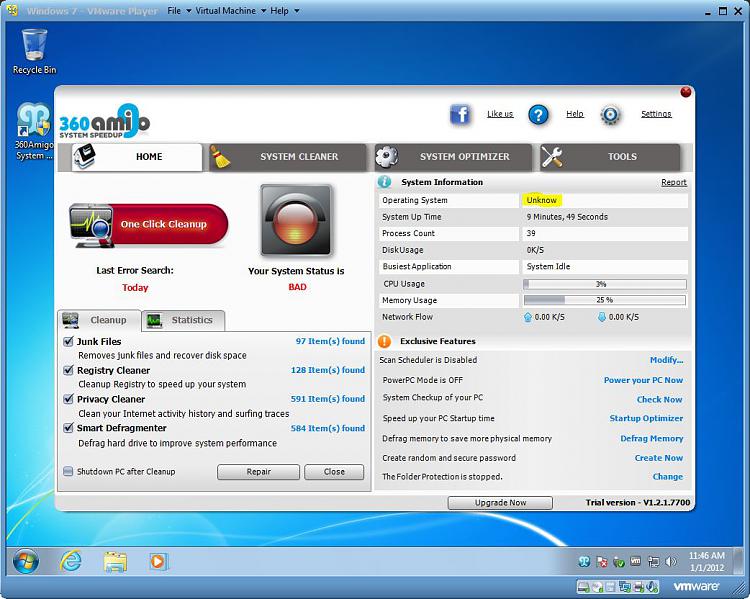Click Power your PC Now link
This screenshot has width=750, height=599.
[643, 380]
